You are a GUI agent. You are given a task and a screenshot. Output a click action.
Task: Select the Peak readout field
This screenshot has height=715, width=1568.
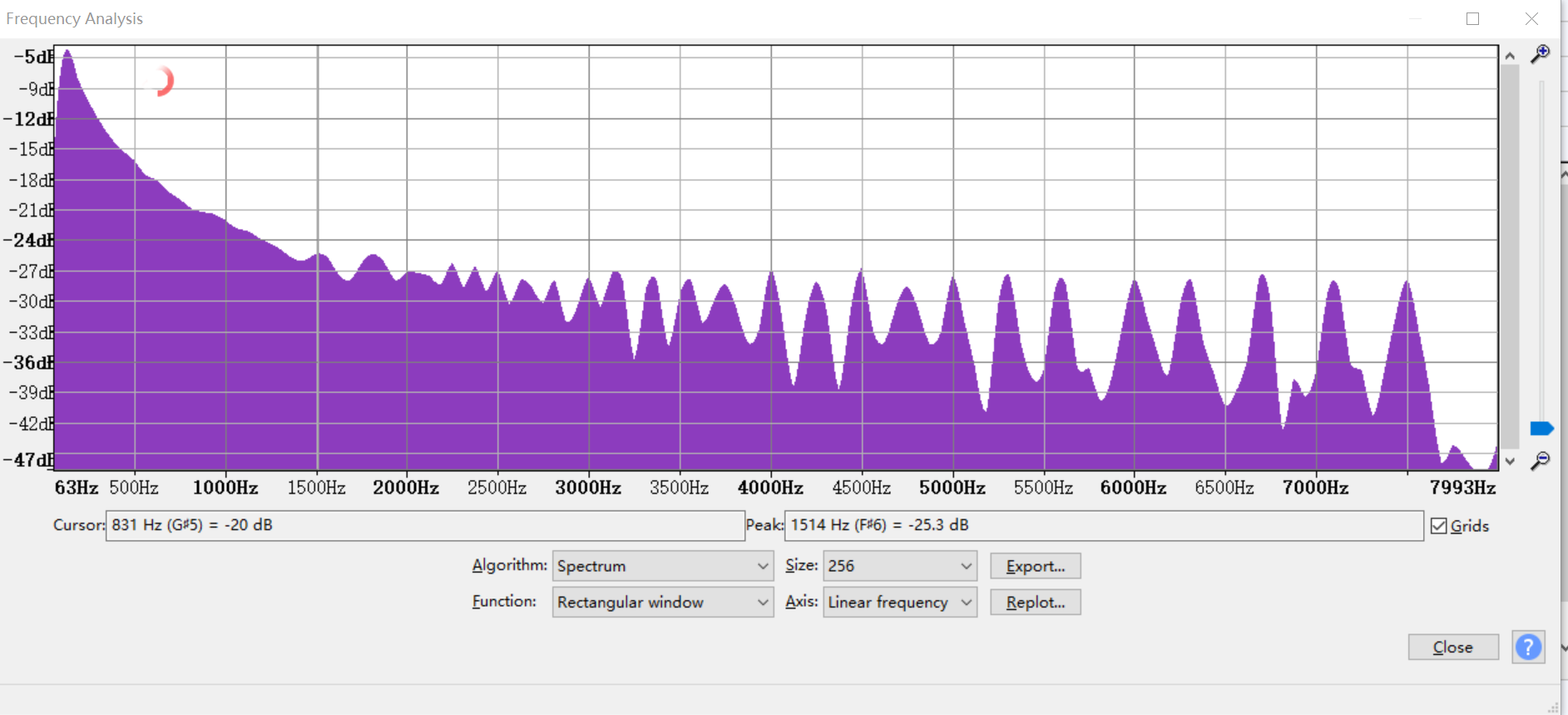[x=1103, y=525]
